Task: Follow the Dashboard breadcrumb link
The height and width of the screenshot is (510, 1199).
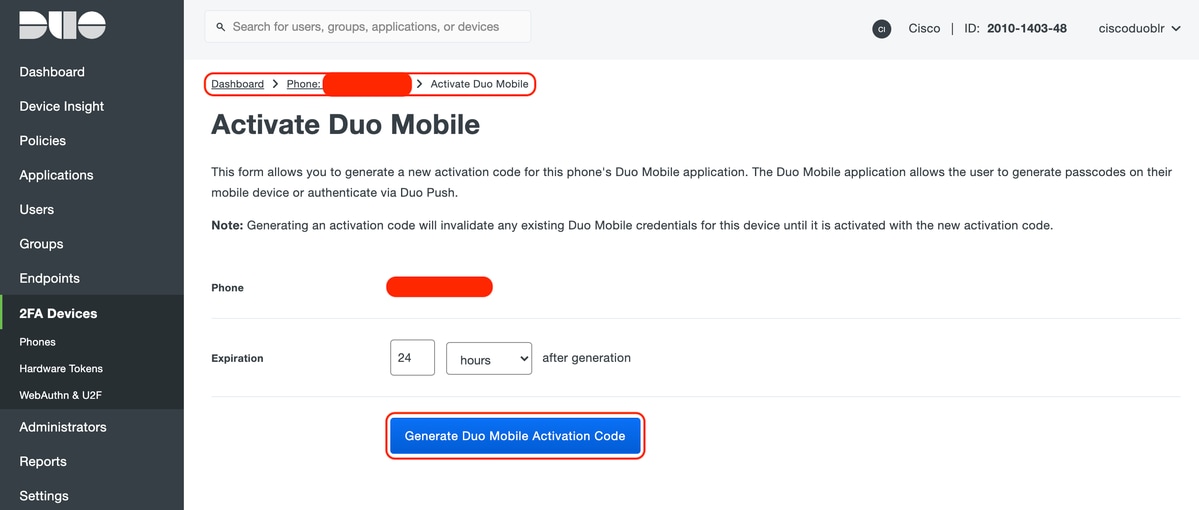Action: (x=238, y=84)
